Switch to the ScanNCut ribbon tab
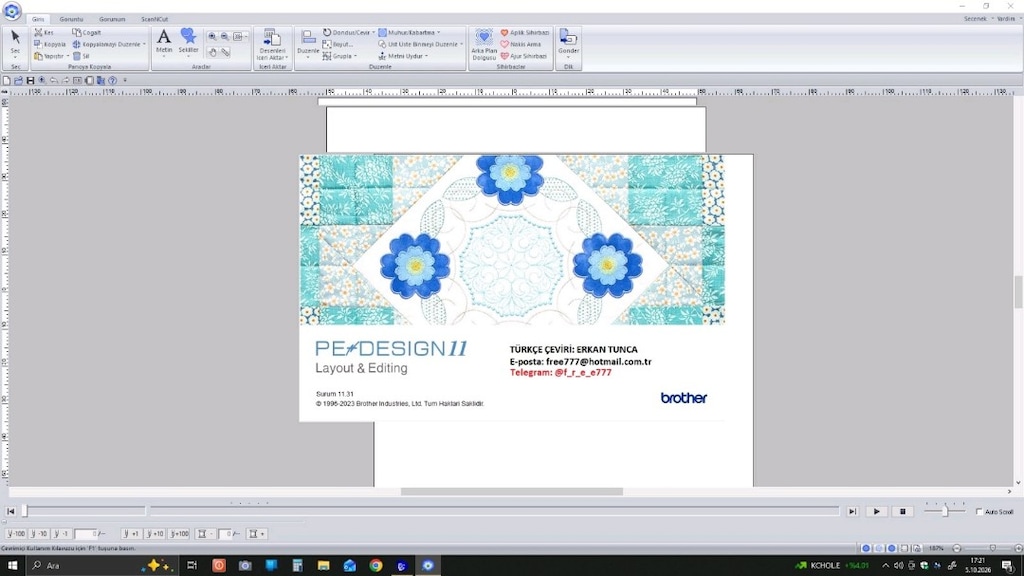The height and width of the screenshot is (576, 1024). [x=154, y=19]
